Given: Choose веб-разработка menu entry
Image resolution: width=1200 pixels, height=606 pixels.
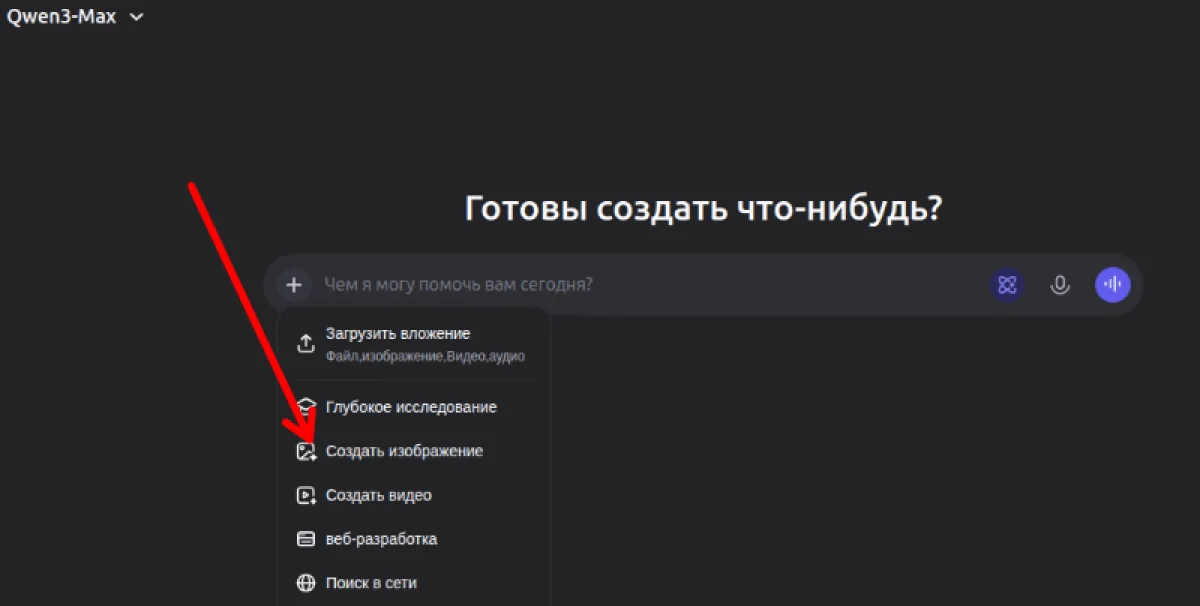Looking at the screenshot, I should (381, 538).
